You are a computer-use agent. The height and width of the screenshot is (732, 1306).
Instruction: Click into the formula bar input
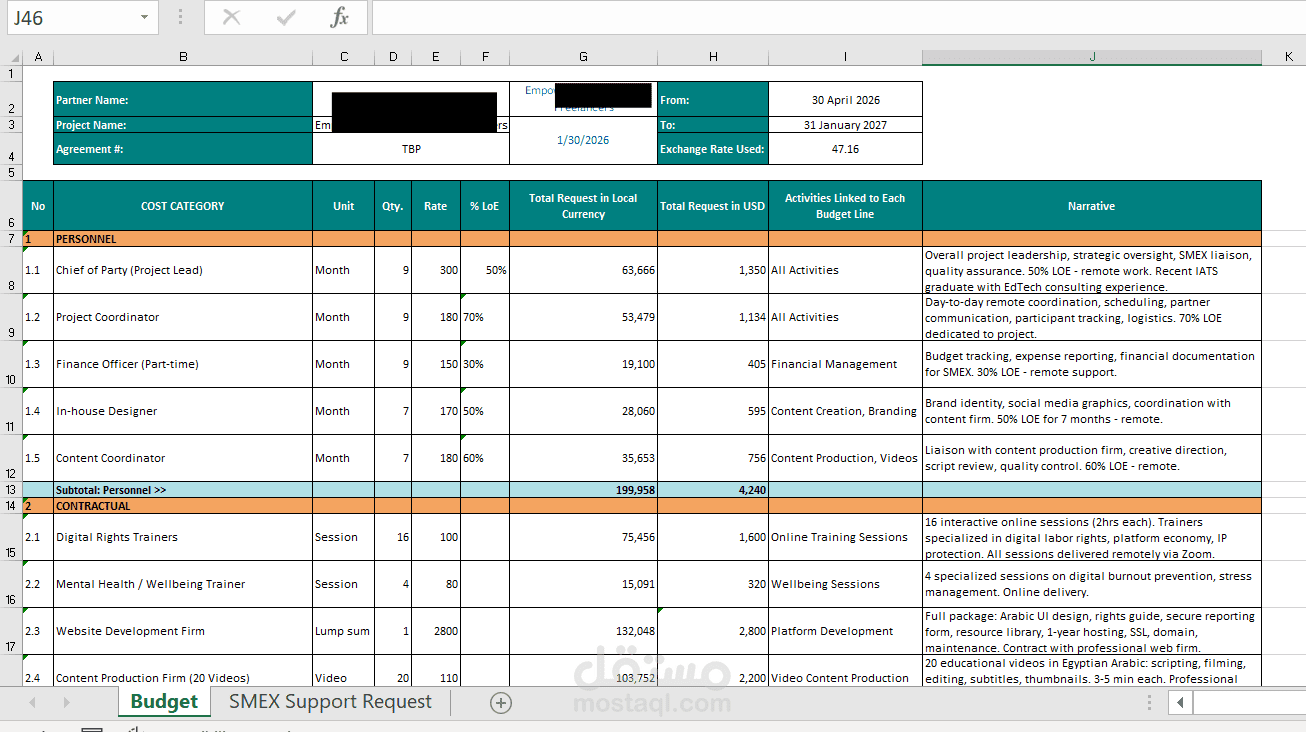(838, 18)
